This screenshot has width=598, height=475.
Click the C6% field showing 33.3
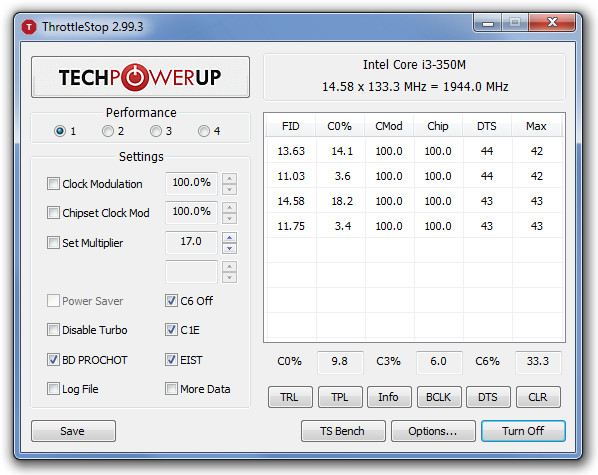(x=538, y=362)
